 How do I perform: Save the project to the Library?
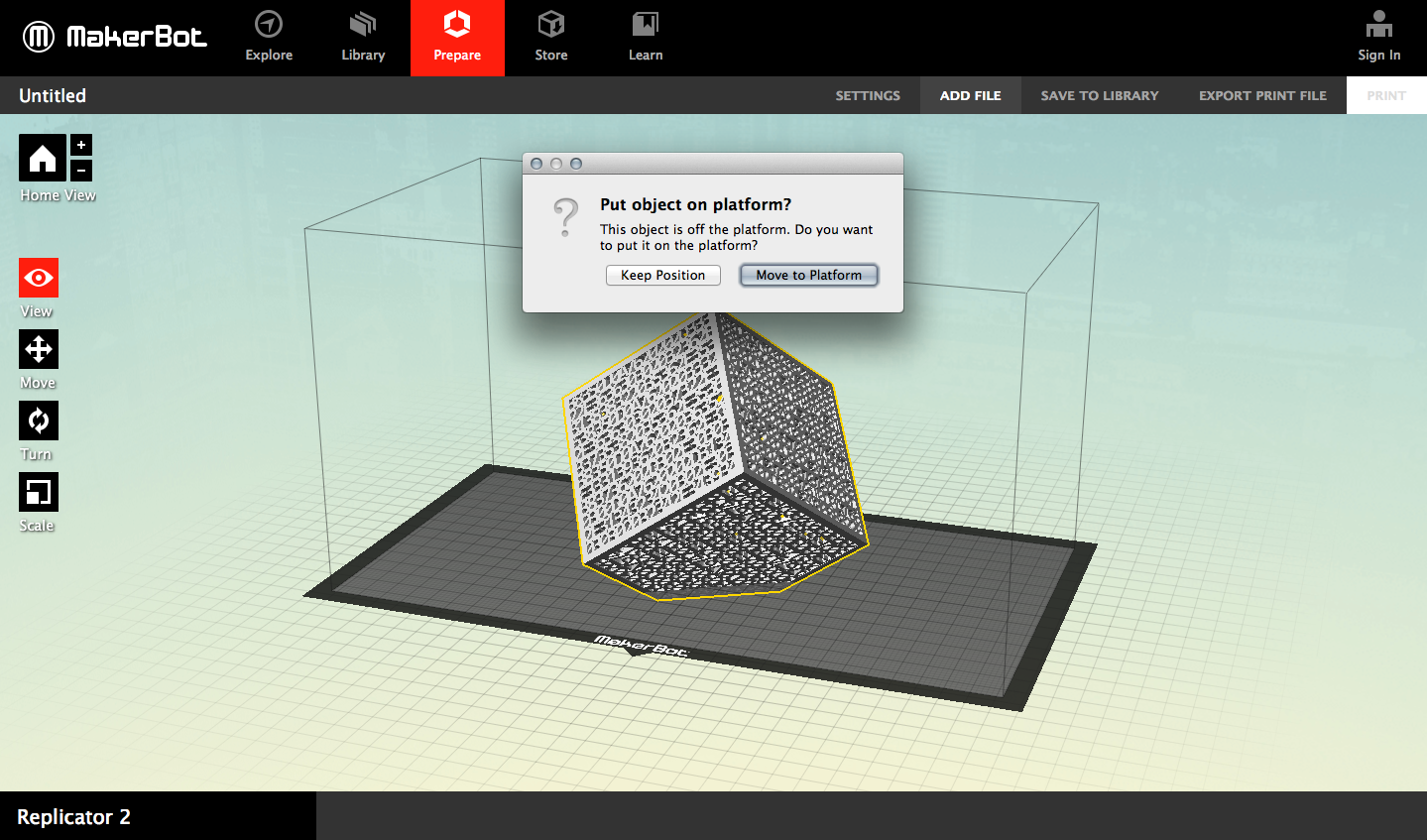tap(1099, 95)
